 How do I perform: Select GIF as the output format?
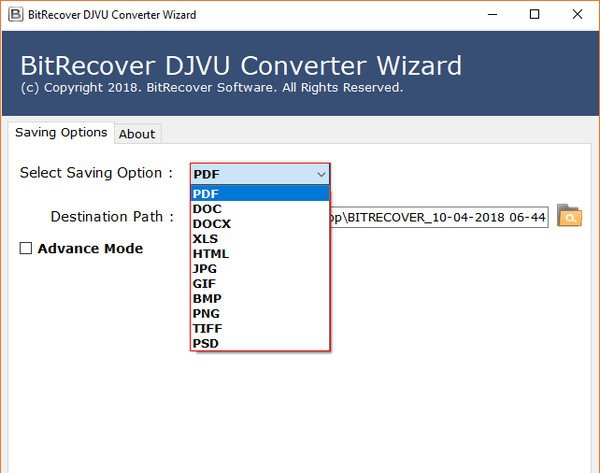(260, 284)
